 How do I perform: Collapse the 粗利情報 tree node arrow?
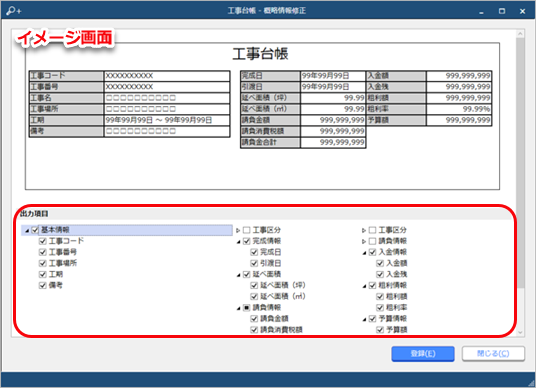(364, 286)
